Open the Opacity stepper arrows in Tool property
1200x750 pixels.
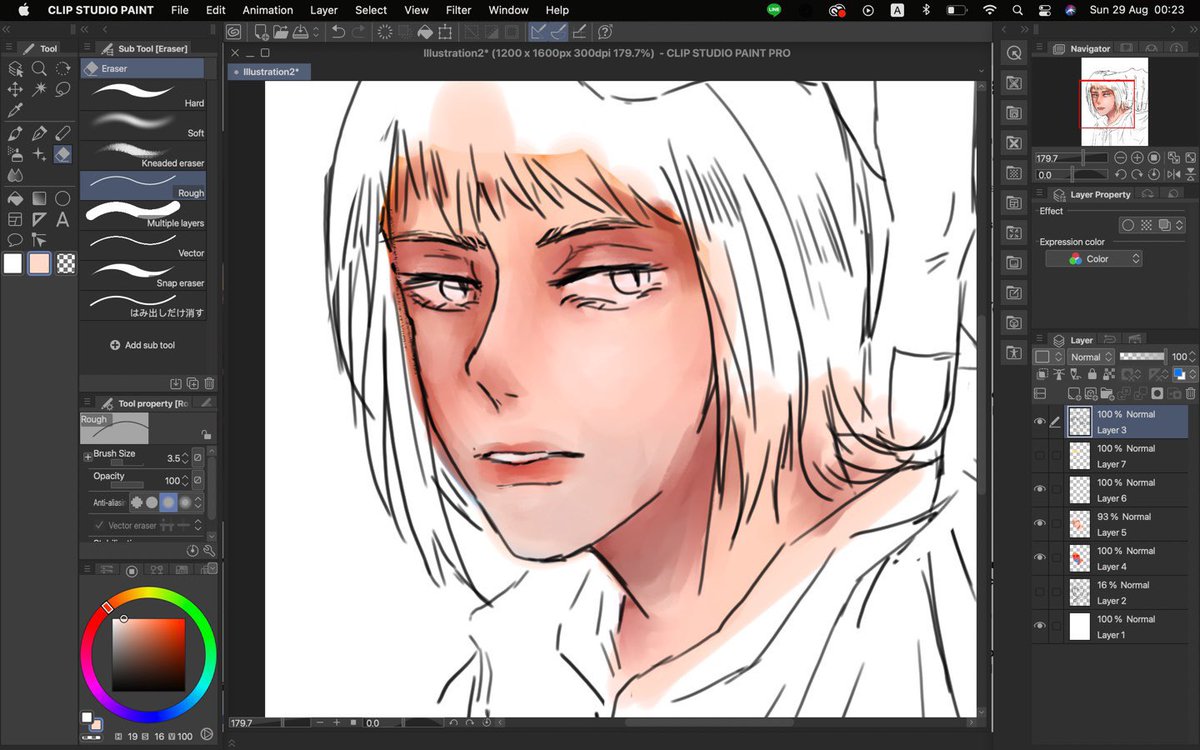tap(185, 481)
